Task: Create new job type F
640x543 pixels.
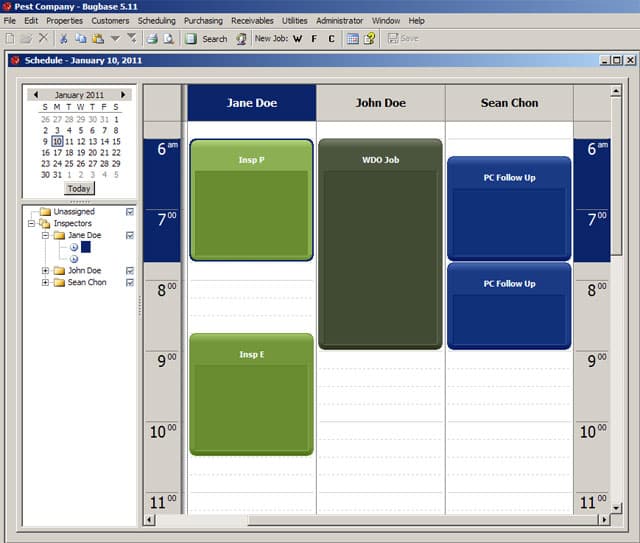Action: pos(314,39)
